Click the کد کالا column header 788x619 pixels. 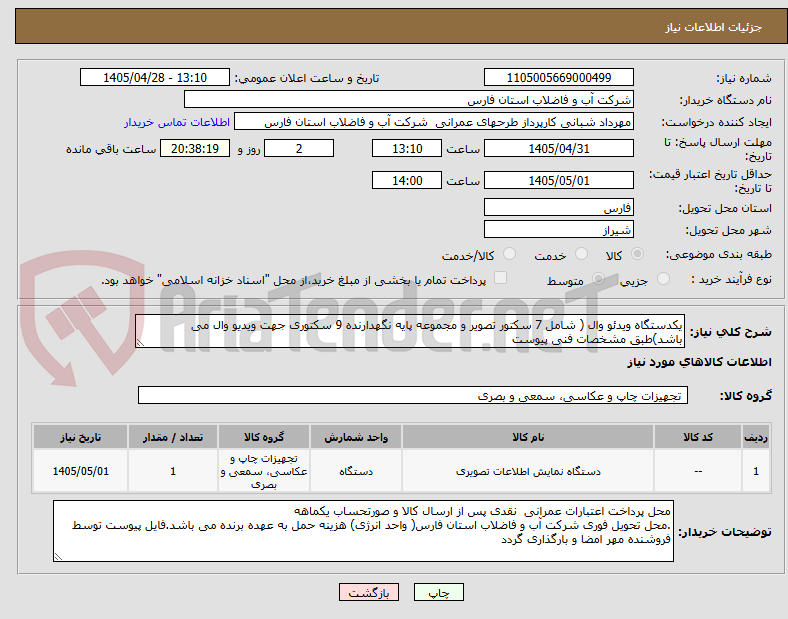click(698, 437)
